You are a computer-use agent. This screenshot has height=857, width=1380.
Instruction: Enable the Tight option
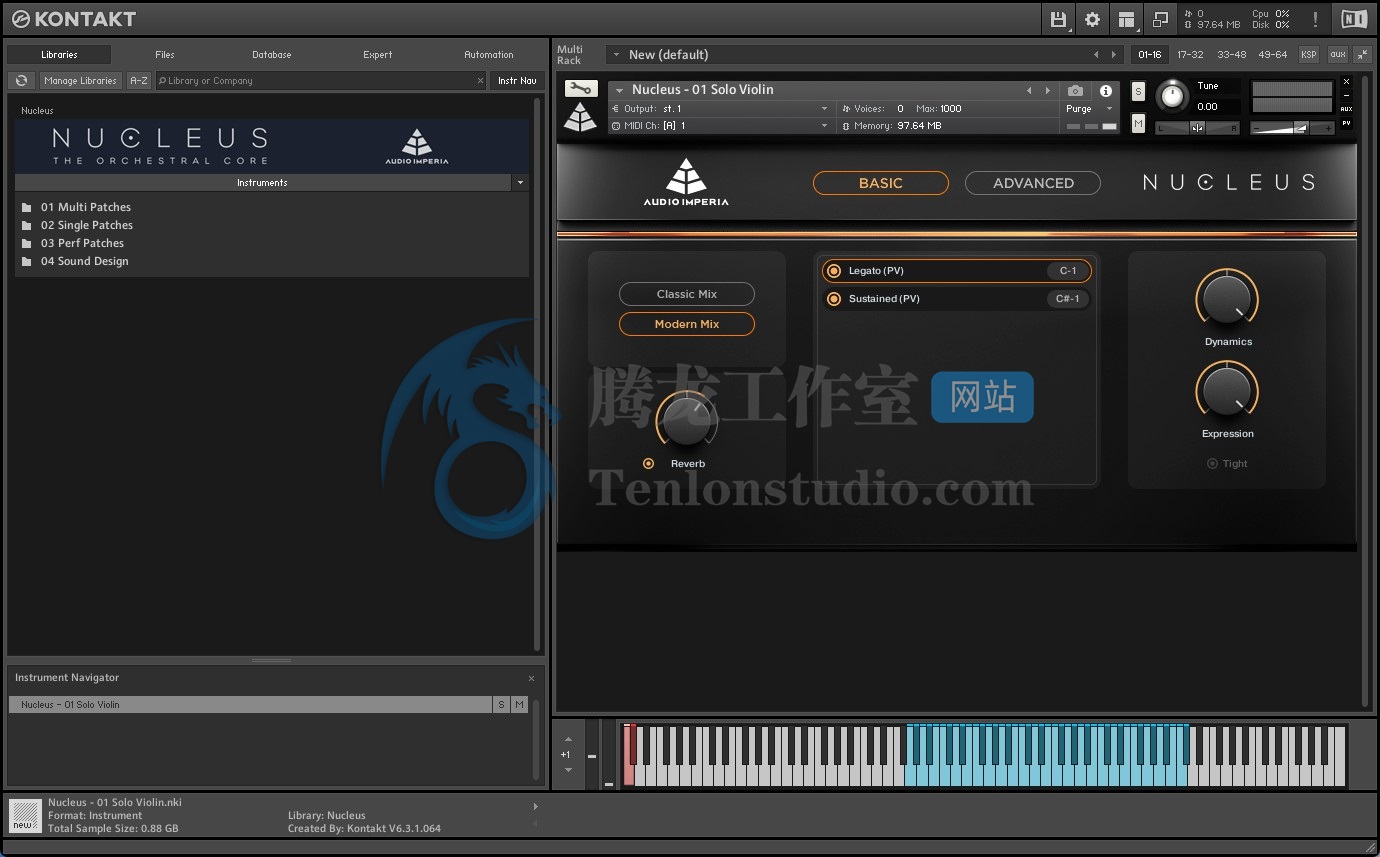tap(1212, 463)
